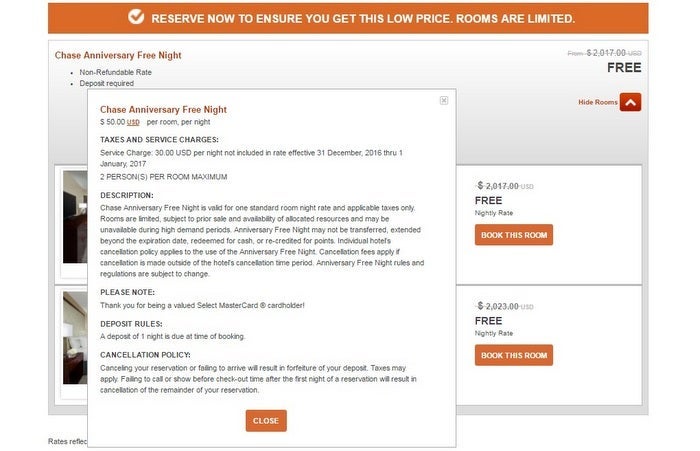This screenshot has height=451, width=700.
Task: Select the Cancellation Policy heading
Action: coord(146,354)
